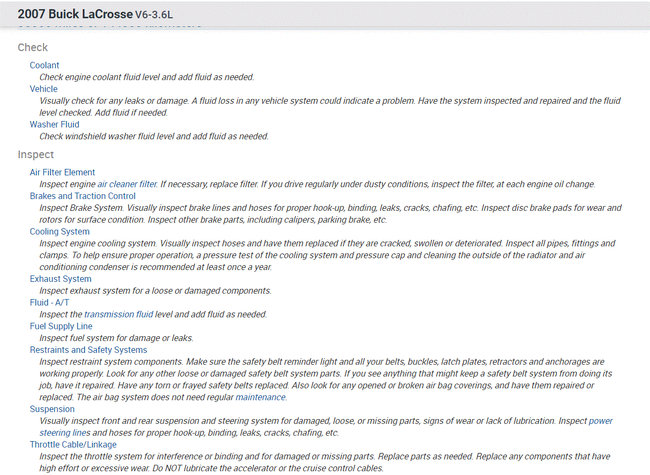Open the Washer Fluid link
This screenshot has height=475, width=650.
(x=55, y=125)
